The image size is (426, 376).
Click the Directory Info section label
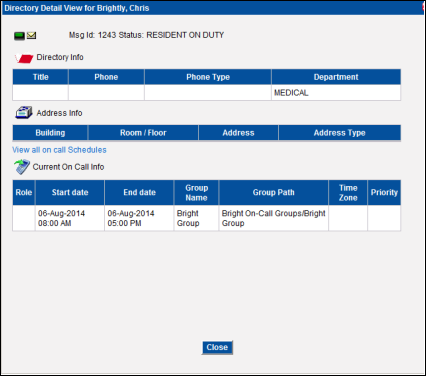coord(60,57)
